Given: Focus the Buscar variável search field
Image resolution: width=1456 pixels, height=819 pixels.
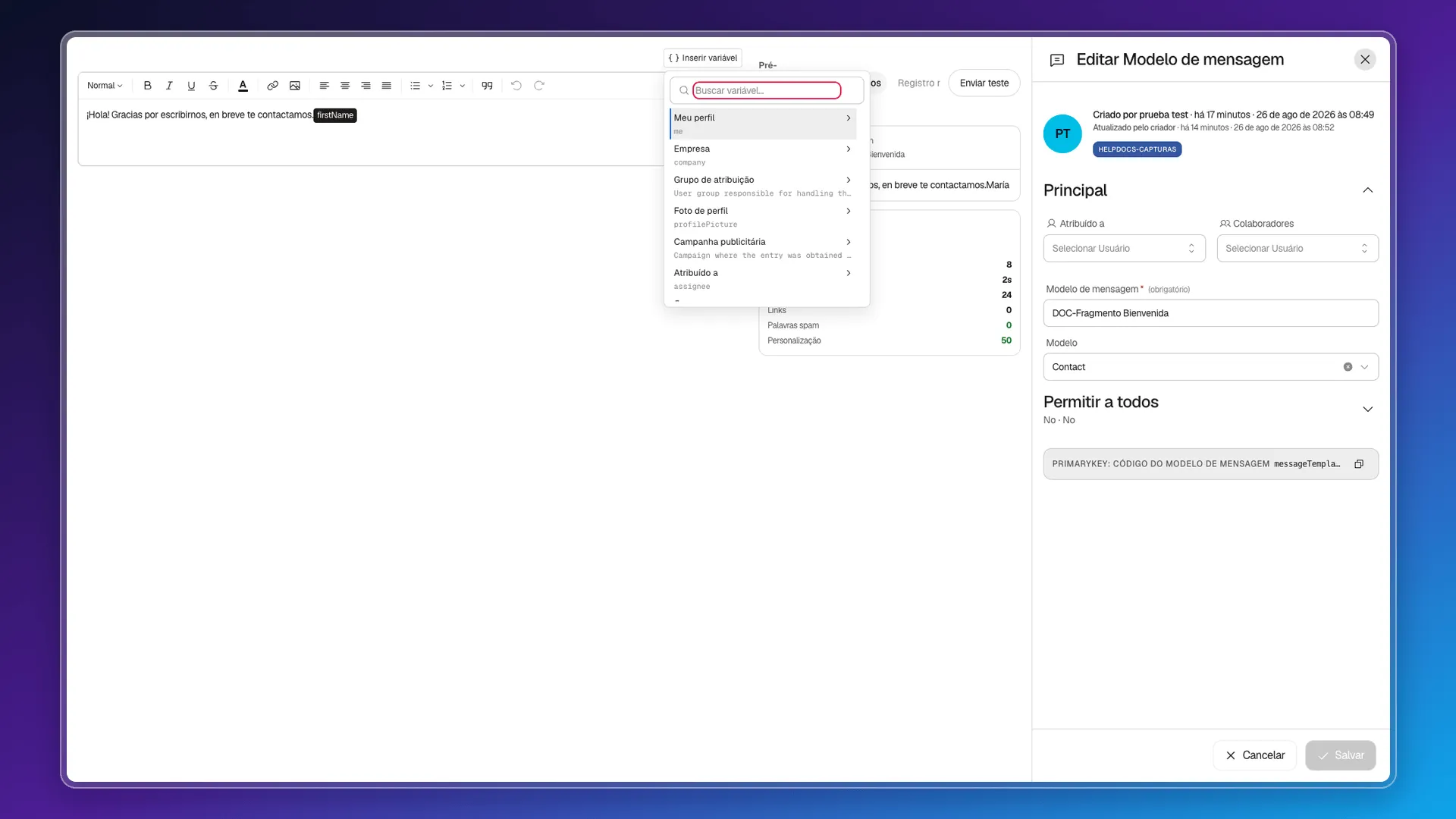Looking at the screenshot, I should coord(767,90).
